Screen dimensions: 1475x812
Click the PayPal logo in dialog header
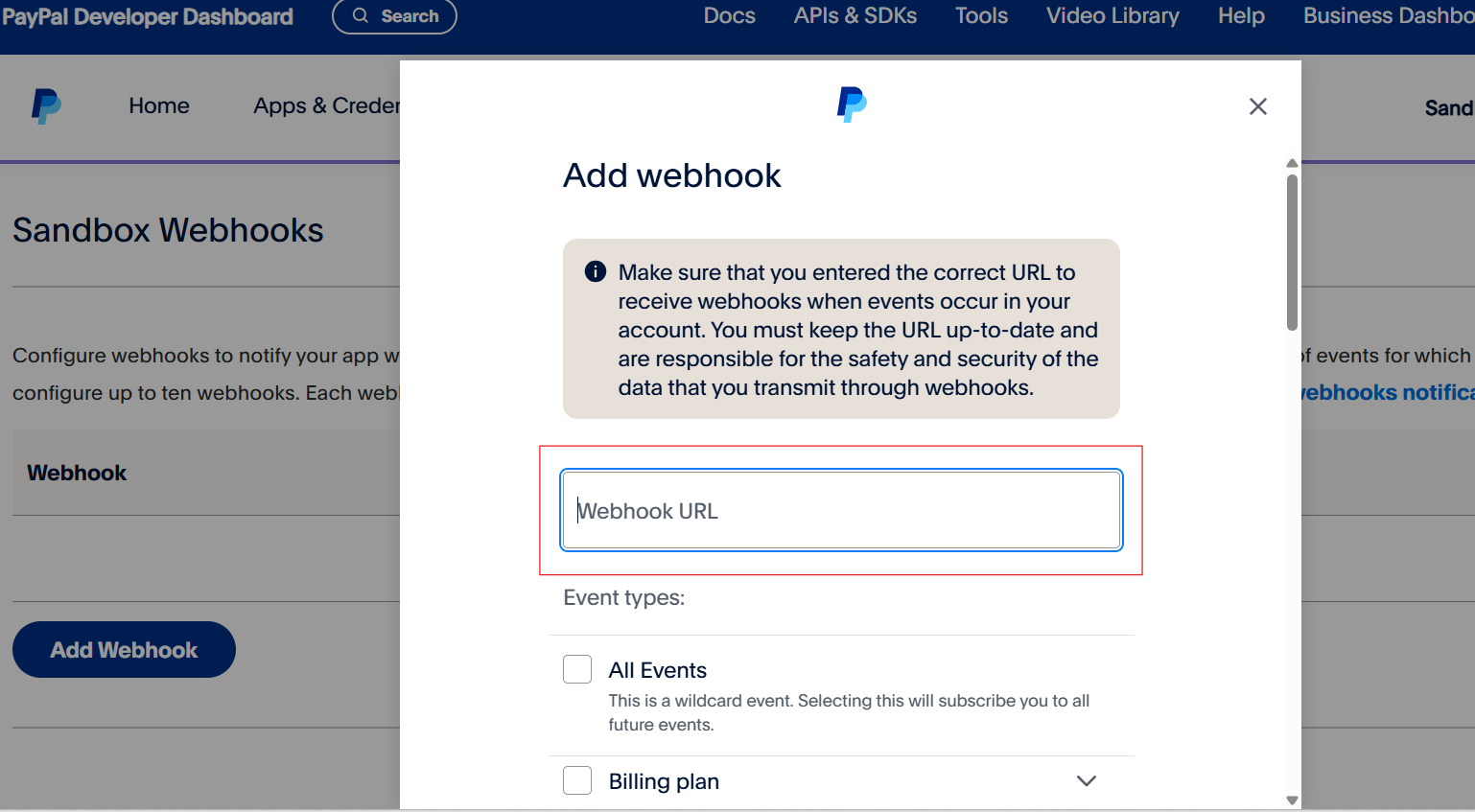click(852, 104)
